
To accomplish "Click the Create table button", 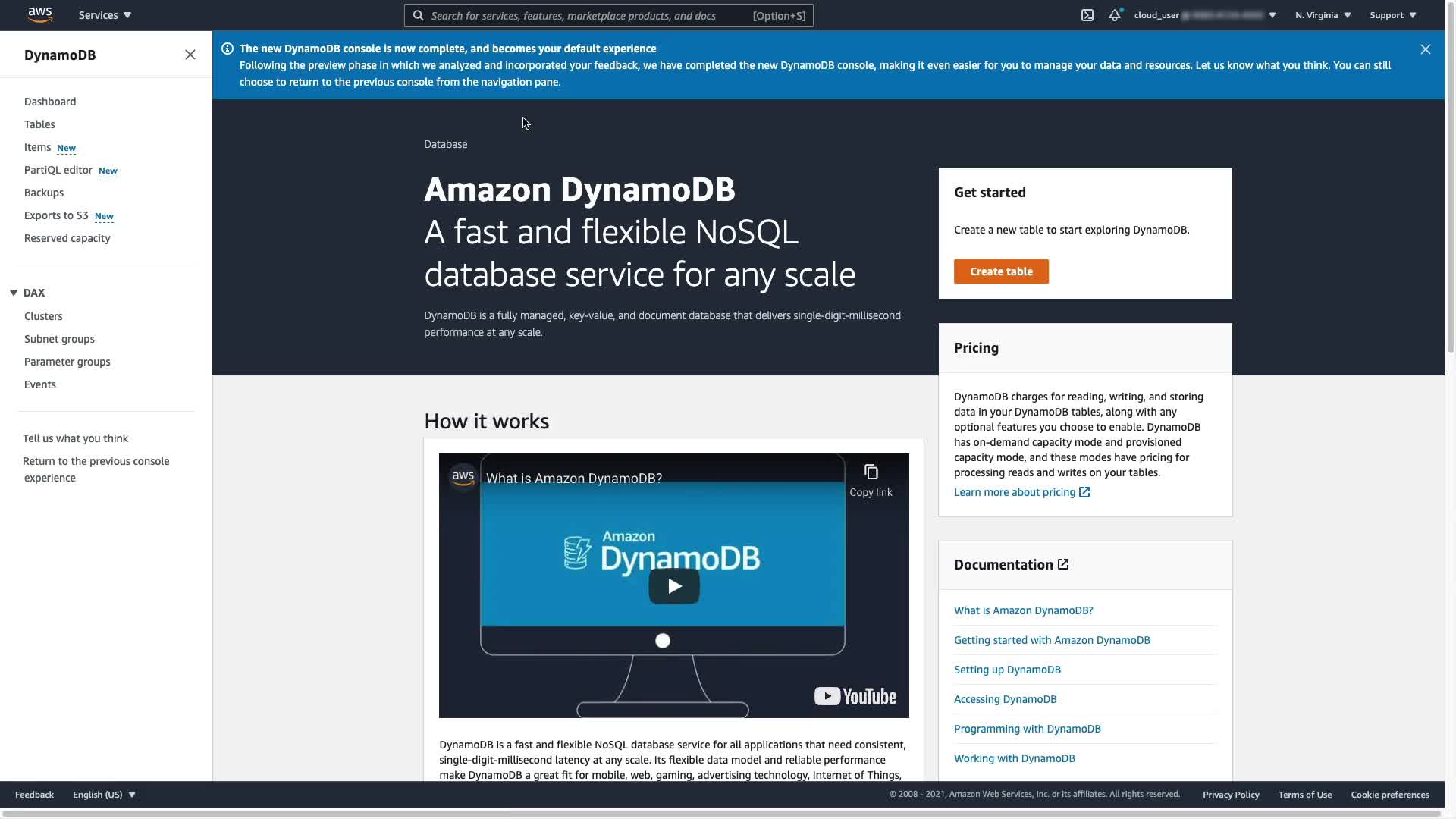I will [1001, 271].
